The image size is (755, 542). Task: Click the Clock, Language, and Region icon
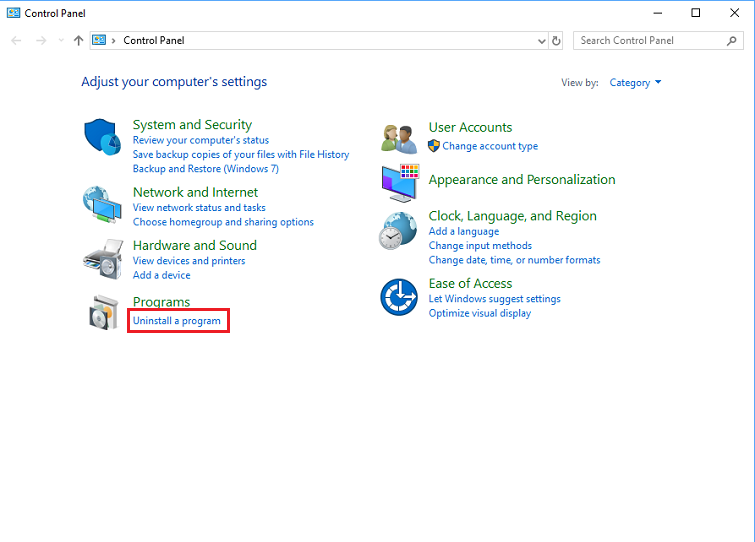pyautogui.click(x=398, y=231)
